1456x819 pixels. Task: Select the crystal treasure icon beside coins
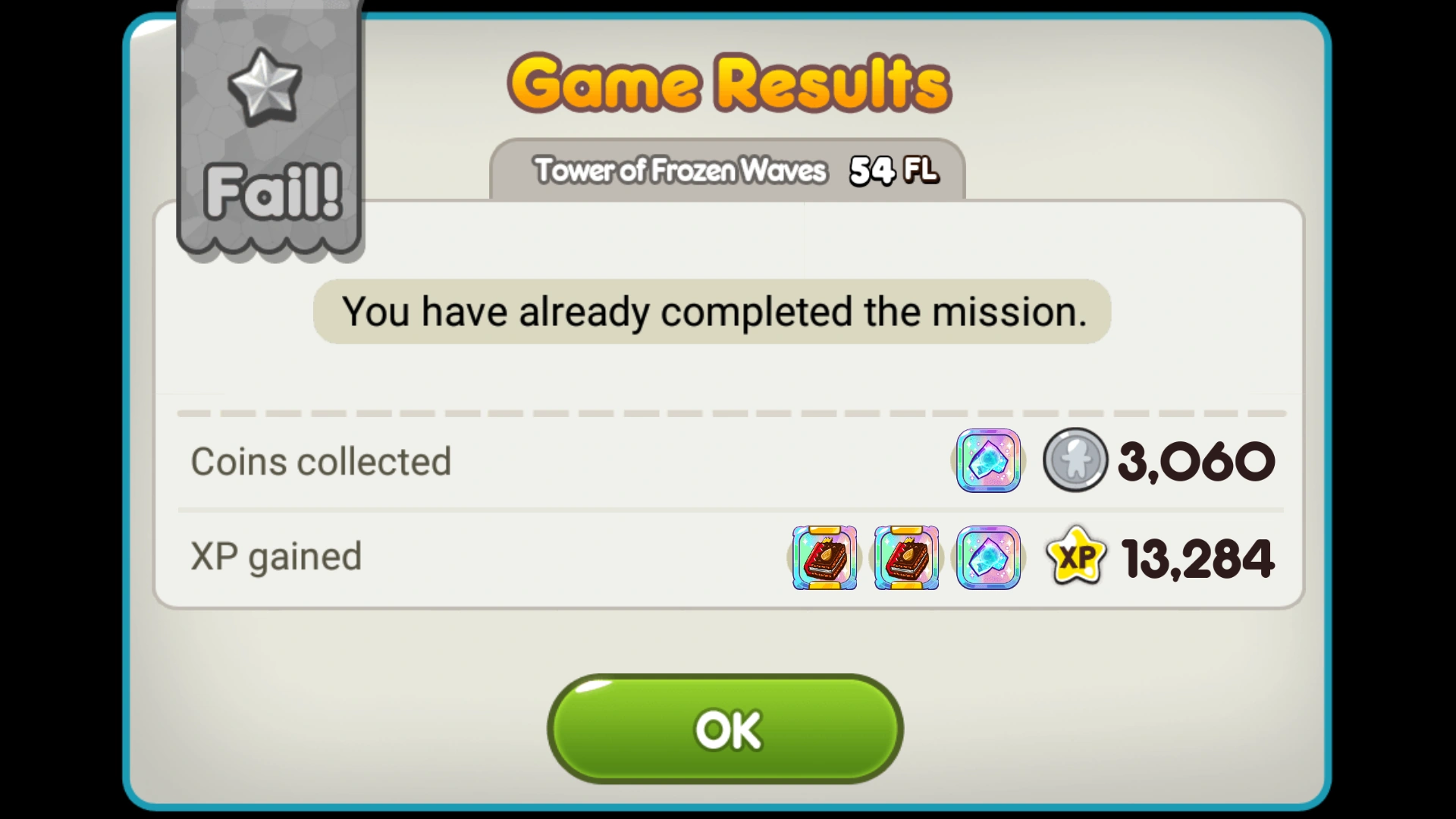[988, 461]
